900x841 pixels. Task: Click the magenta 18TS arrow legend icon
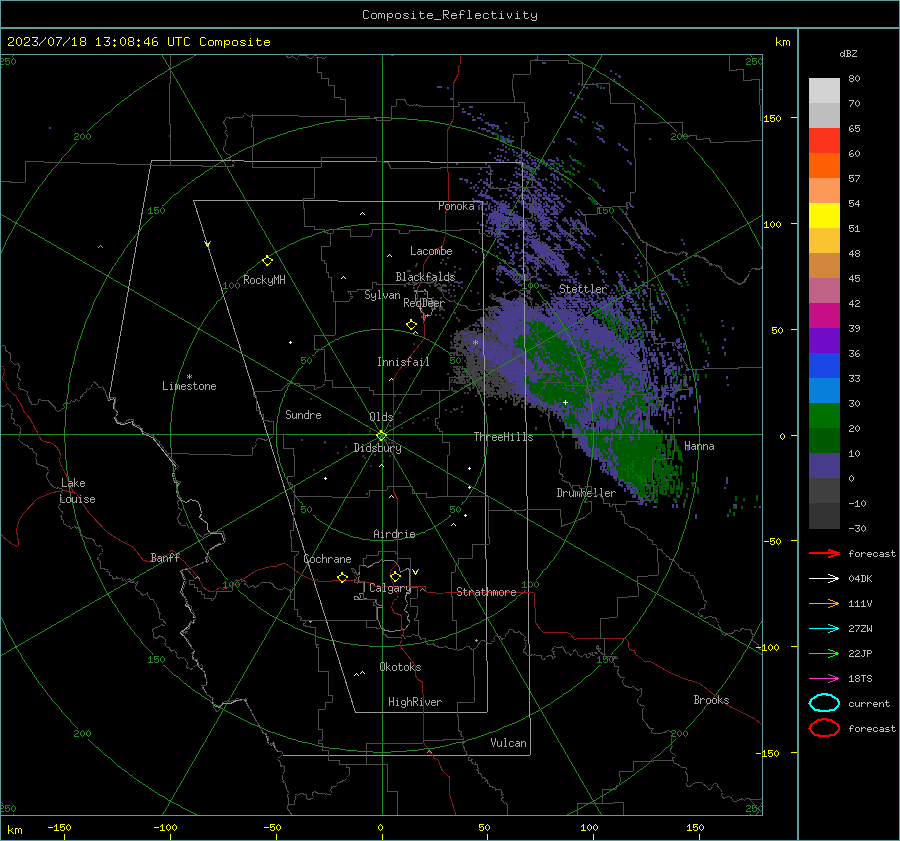(x=824, y=679)
